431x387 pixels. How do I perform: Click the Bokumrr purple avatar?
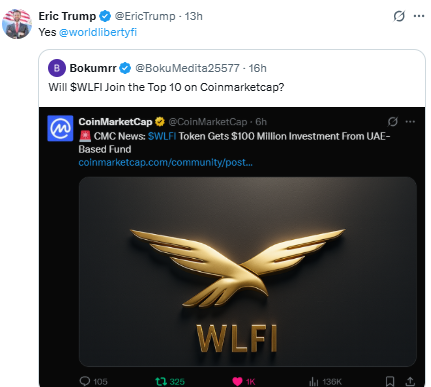click(57, 68)
